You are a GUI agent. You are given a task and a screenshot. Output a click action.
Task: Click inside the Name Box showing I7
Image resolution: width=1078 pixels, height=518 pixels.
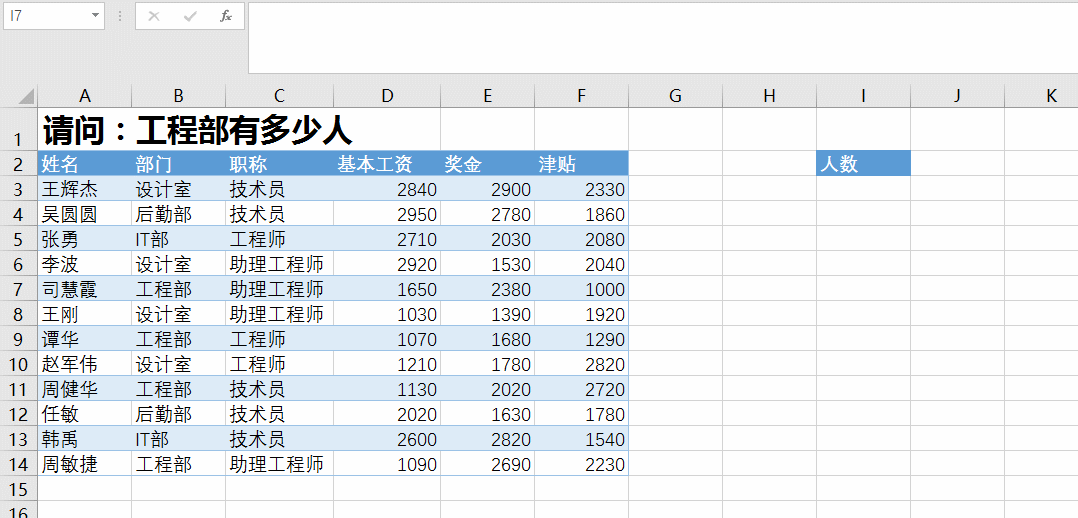point(45,16)
